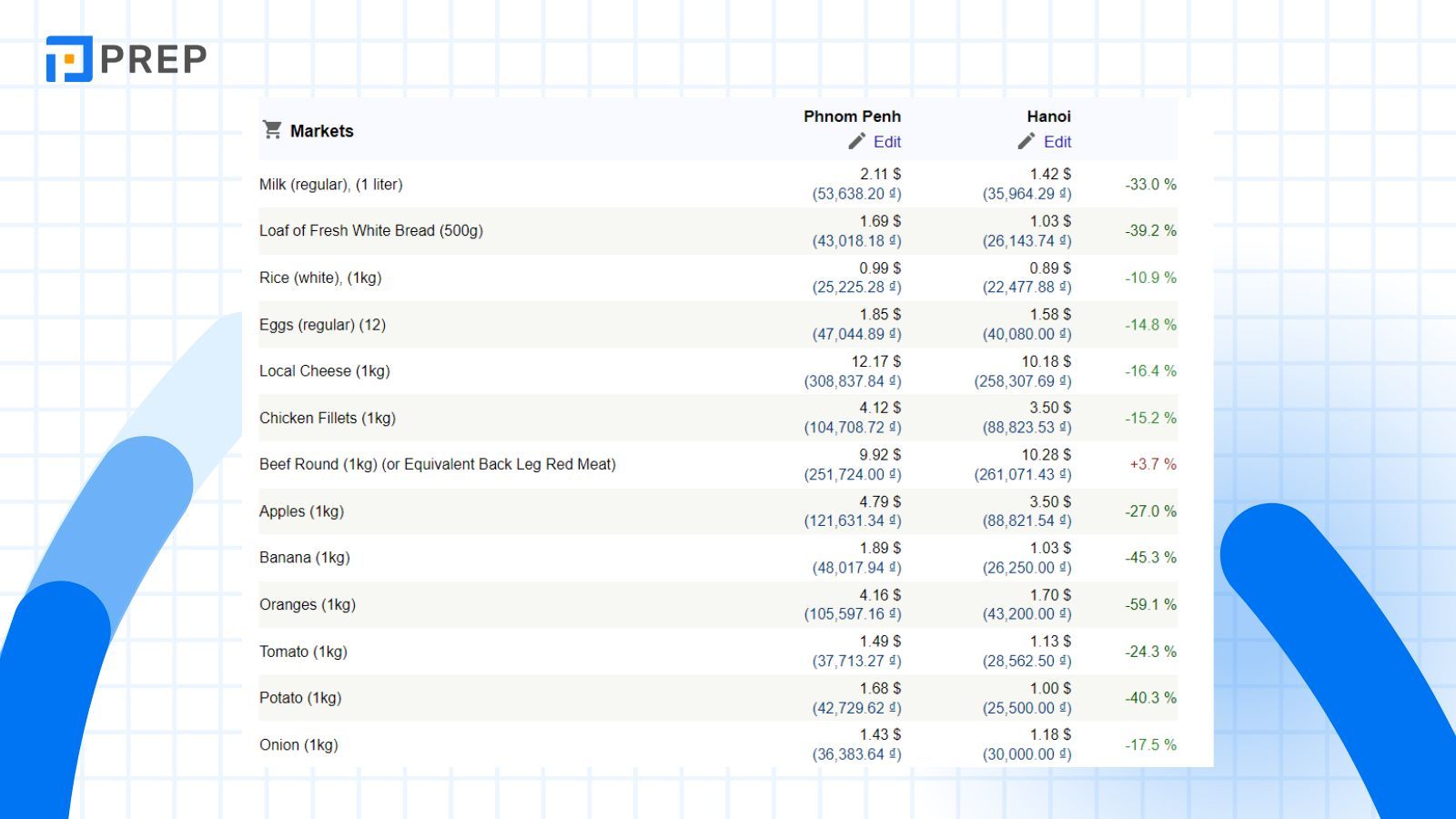Open the Edit link for Phnom Penh

tap(887, 142)
